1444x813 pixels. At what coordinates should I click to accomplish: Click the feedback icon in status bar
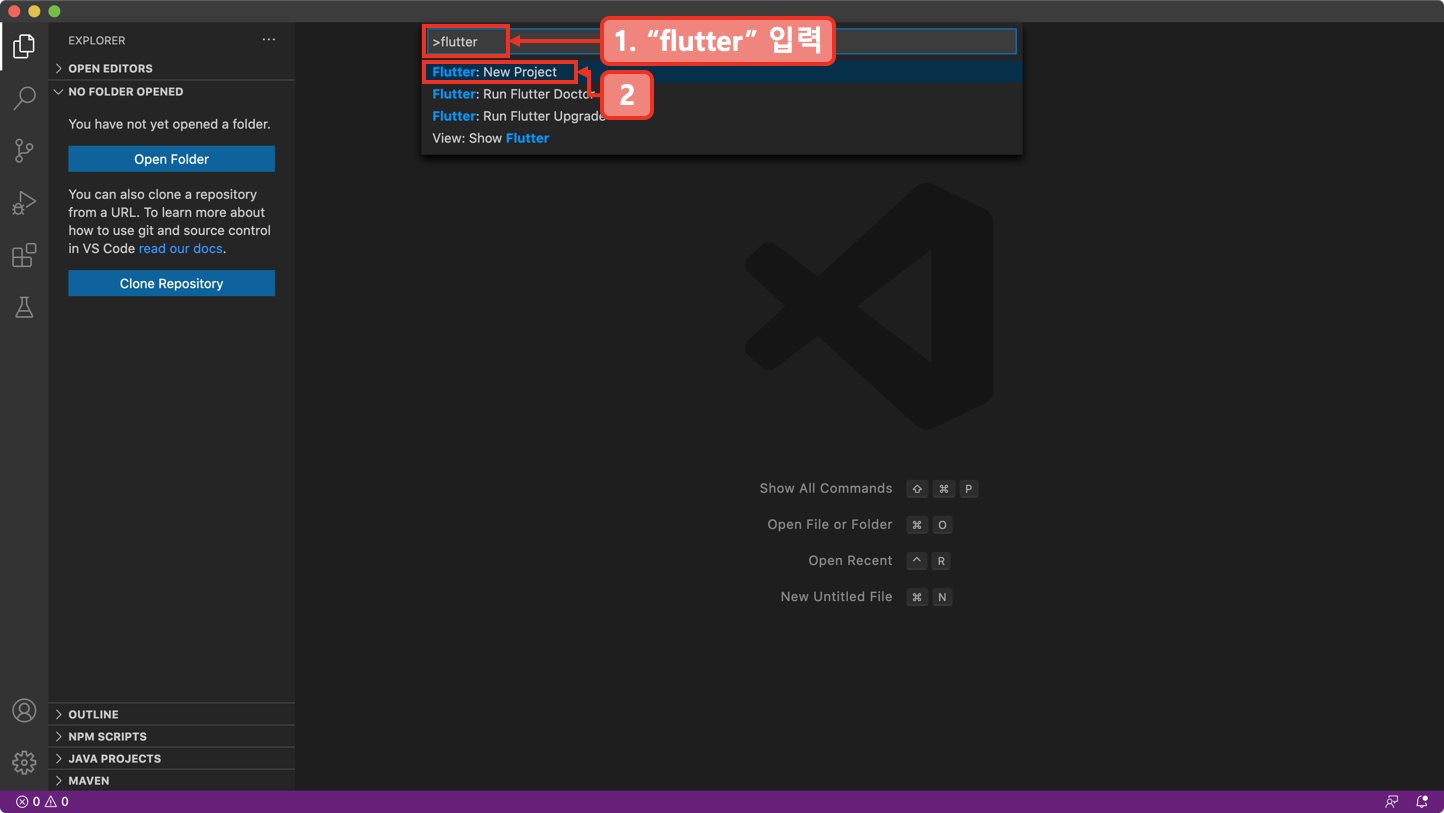[x=1391, y=802]
